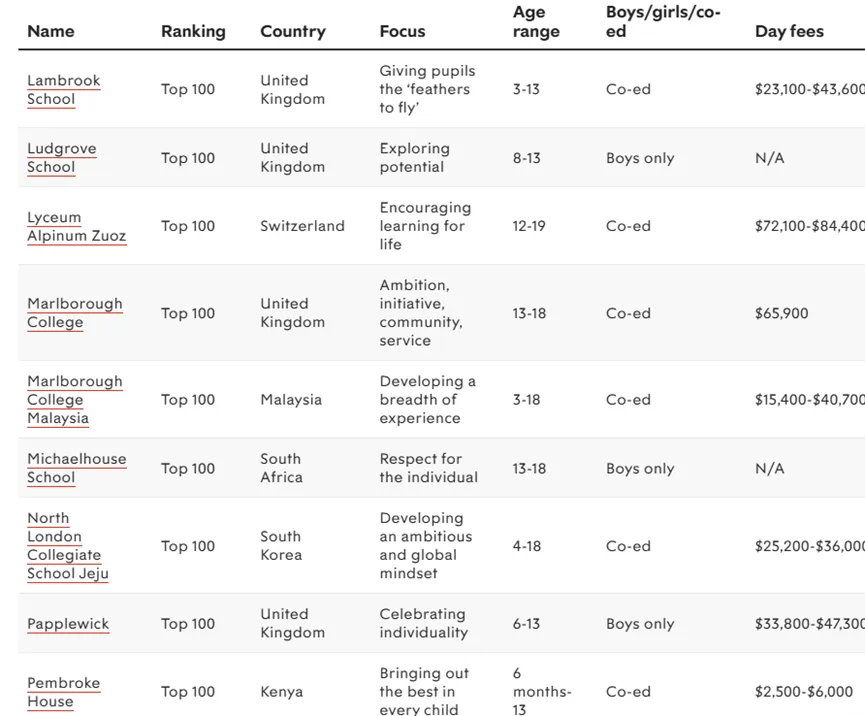Open the Papplewick school link
865x716 pixels.
tap(68, 624)
